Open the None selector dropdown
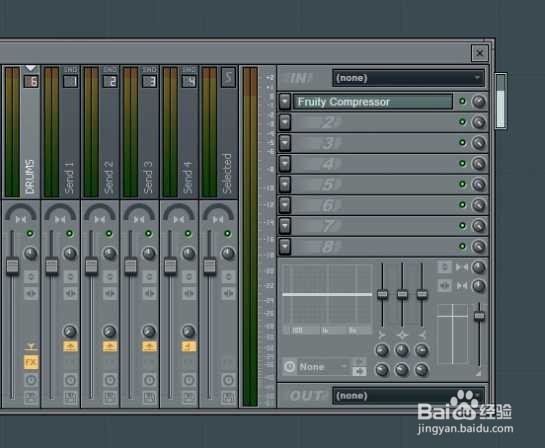This screenshot has width=545, height=448. click(323, 367)
